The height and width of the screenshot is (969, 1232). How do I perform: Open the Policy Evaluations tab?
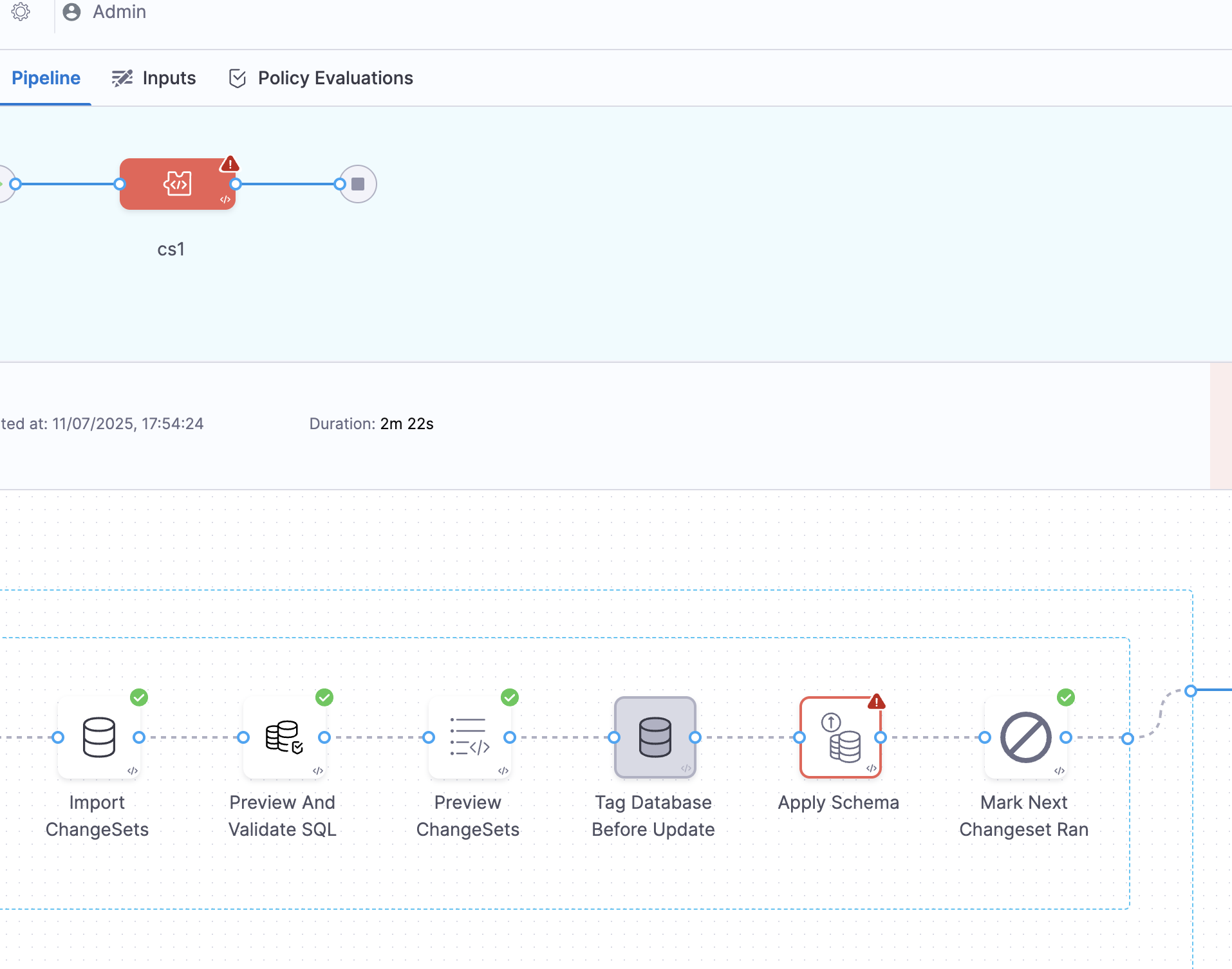coord(320,78)
